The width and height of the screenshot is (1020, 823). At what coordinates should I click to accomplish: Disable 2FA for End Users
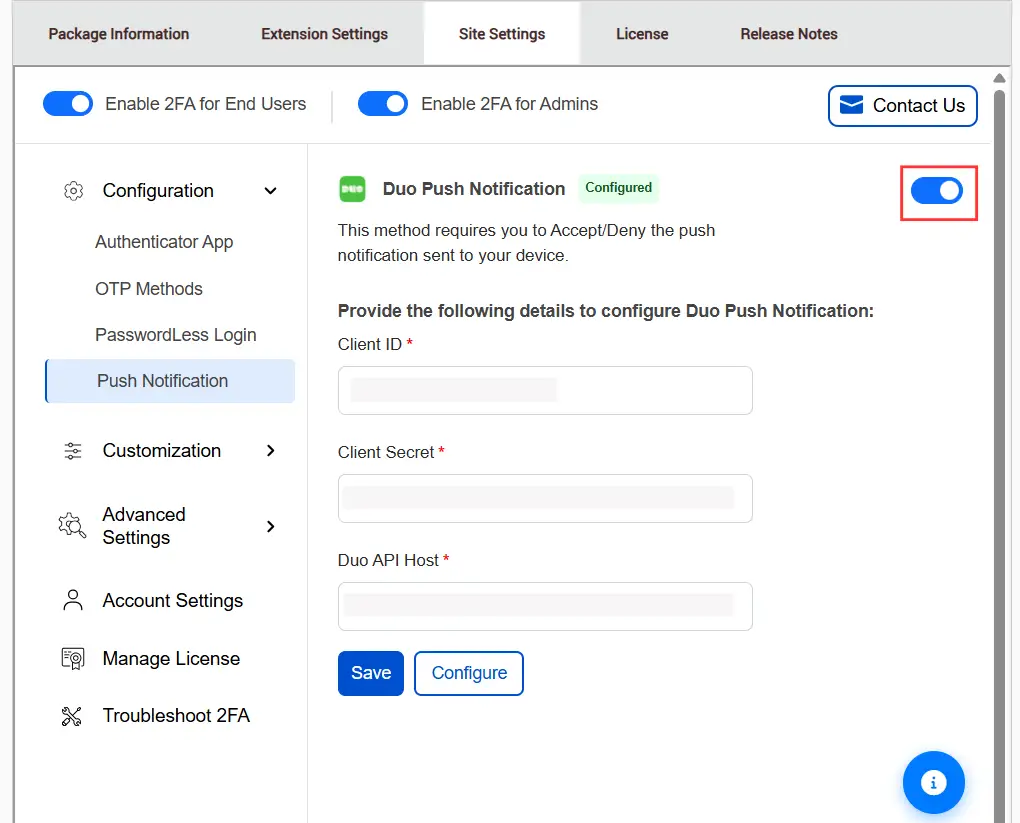[x=67, y=103]
